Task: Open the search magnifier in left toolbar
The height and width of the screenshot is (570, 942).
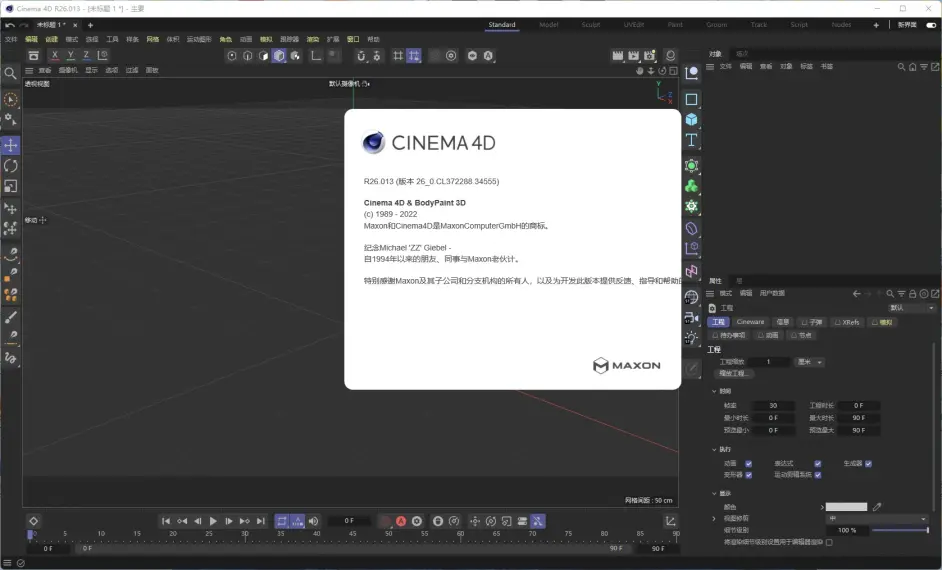Action: point(10,74)
